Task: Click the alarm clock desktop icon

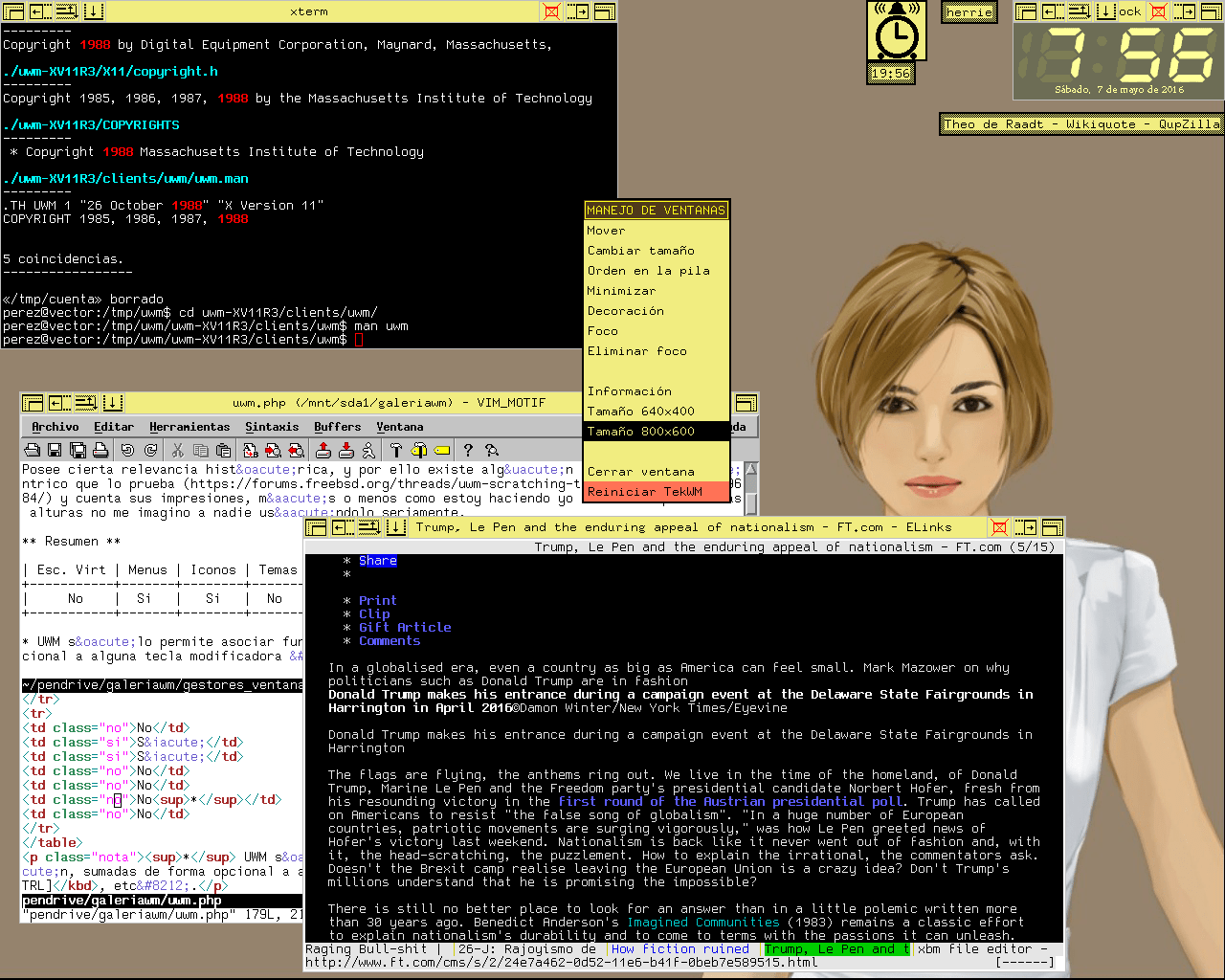Action: 896,33
